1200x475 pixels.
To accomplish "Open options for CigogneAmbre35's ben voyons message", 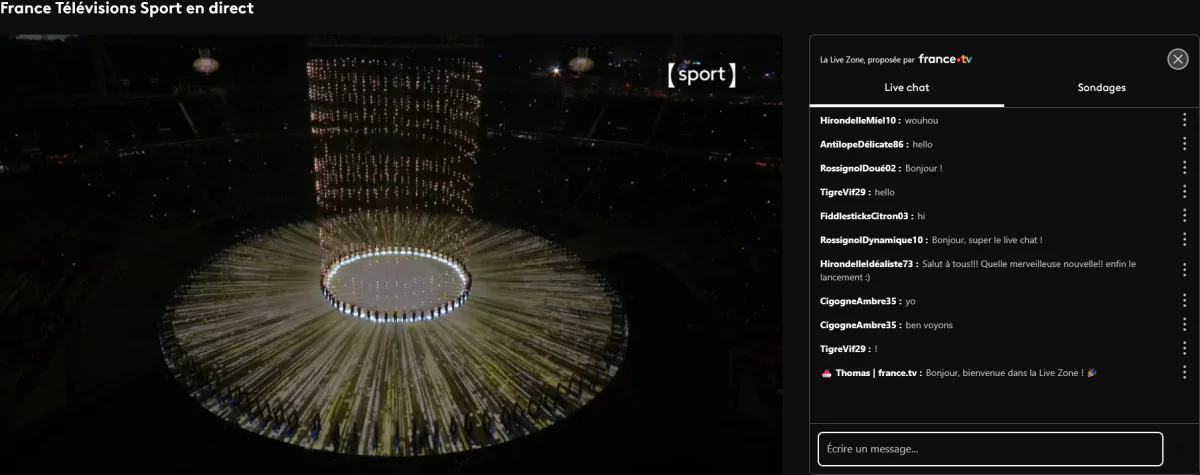I will tap(1185, 325).
